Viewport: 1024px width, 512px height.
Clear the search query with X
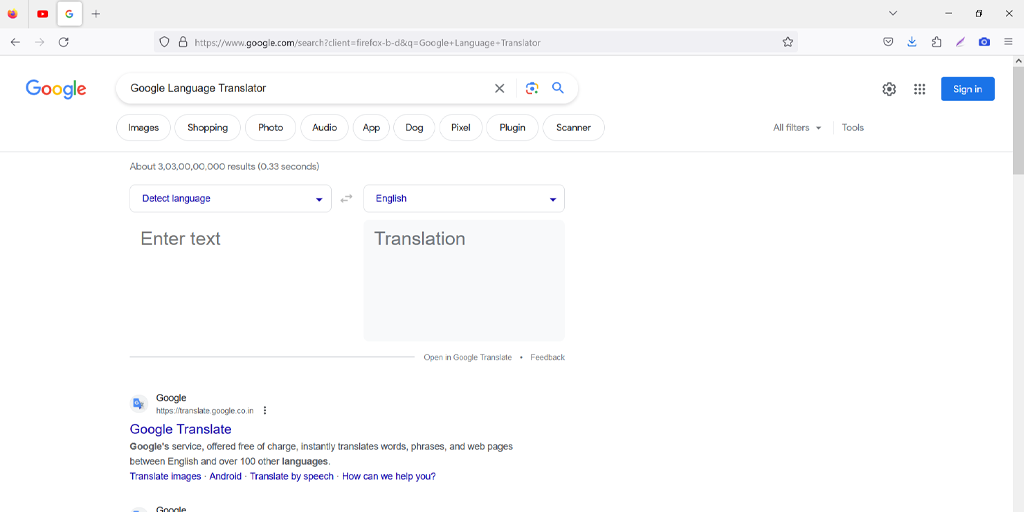point(500,88)
